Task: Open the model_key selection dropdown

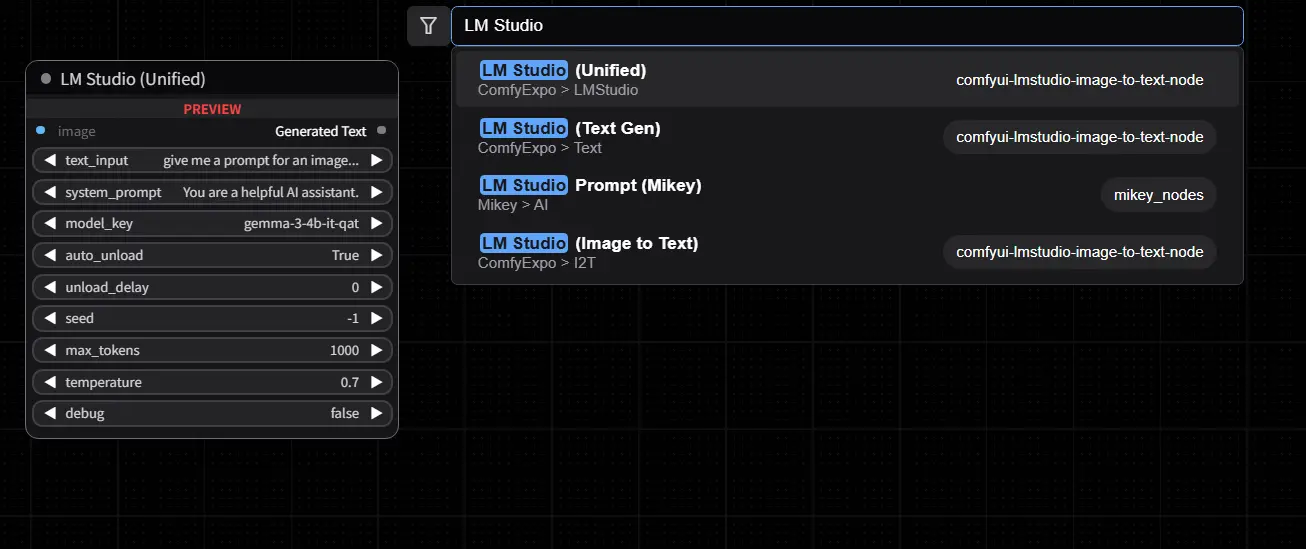Action: pyautogui.click(x=212, y=224)
